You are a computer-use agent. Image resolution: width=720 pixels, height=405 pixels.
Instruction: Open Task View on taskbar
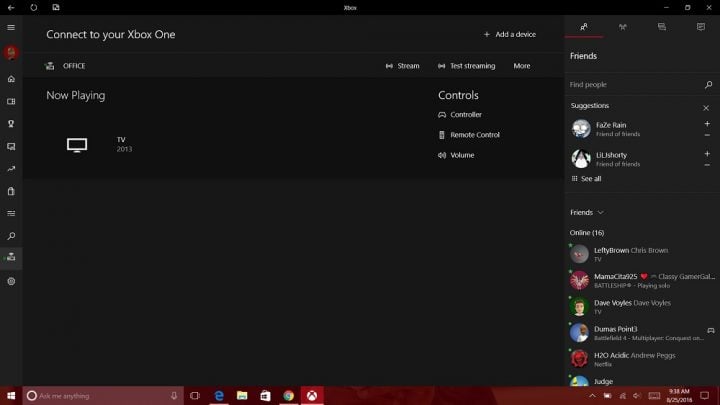pyautogui.click(x=195, y=395)
